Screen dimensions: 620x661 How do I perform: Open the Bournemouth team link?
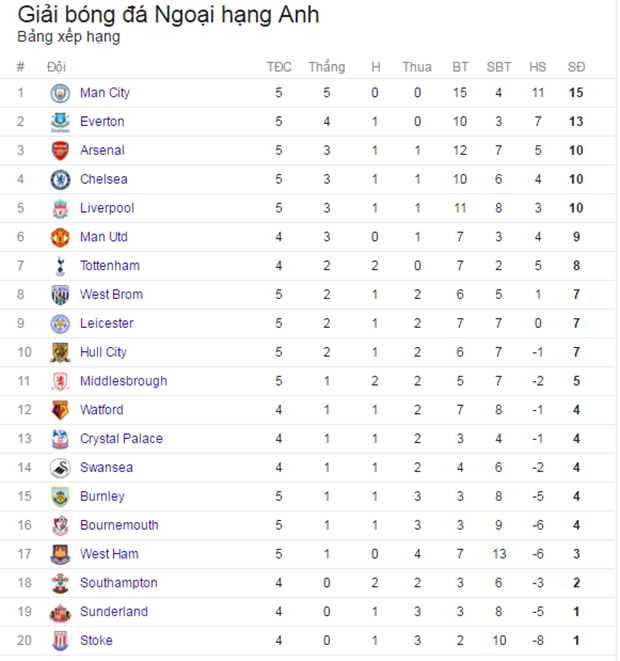coord(119,525)
